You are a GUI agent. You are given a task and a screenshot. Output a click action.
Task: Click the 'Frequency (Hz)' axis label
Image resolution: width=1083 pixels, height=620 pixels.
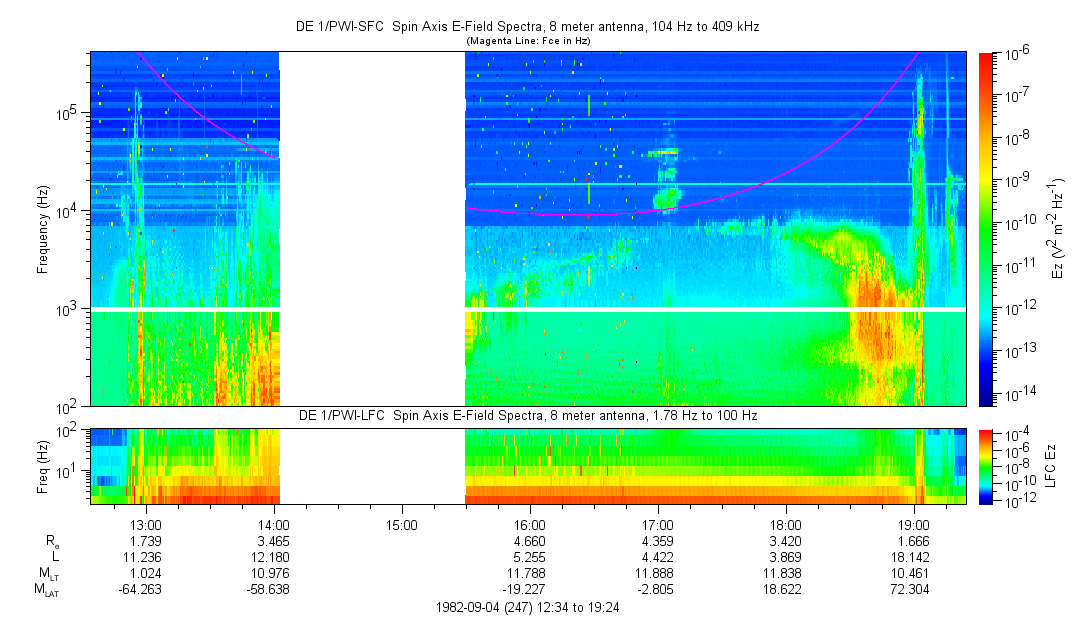pos(43,229)
